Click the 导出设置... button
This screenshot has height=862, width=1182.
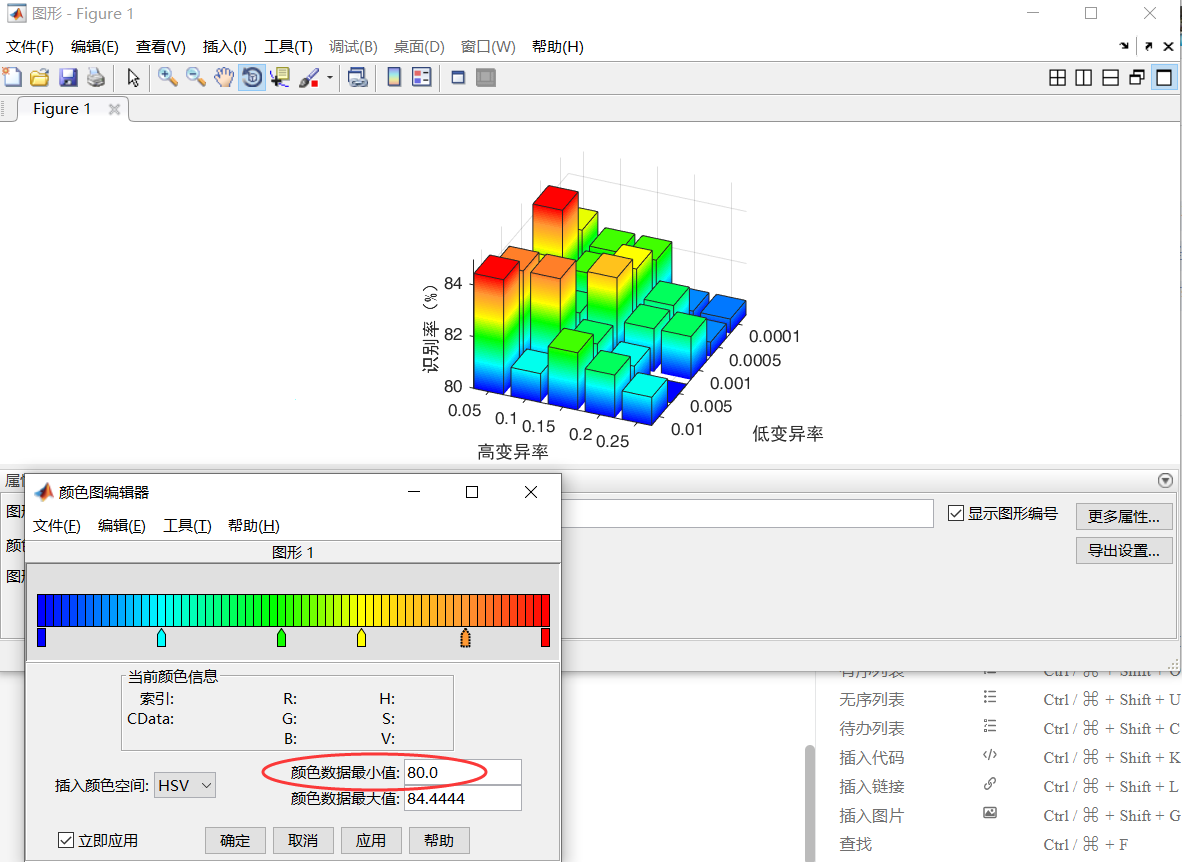[x=1124, y=551]
